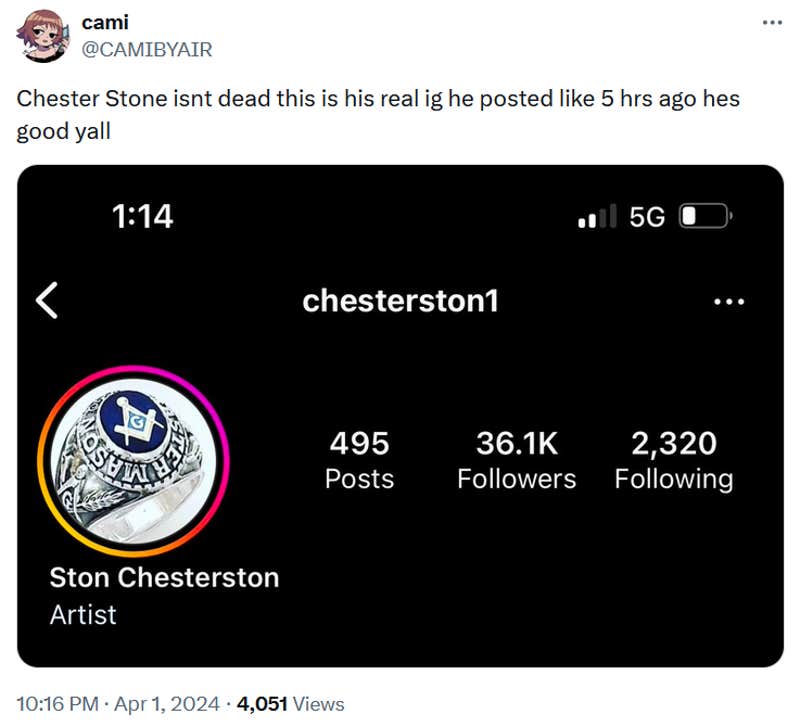Click the Ston Chesterston display name

[164, 577]
